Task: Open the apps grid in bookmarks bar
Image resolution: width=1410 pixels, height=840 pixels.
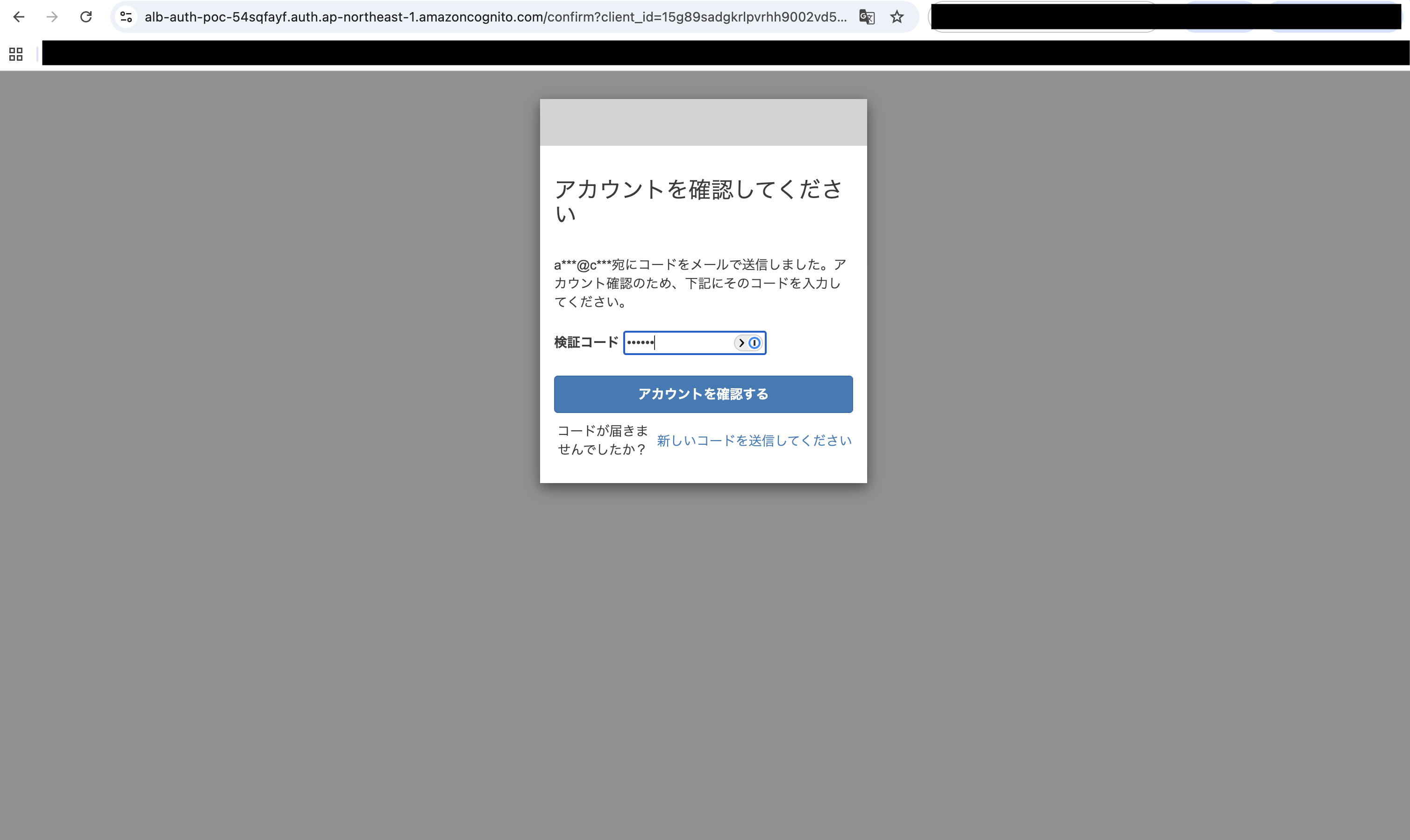Action: coord(16,54)
